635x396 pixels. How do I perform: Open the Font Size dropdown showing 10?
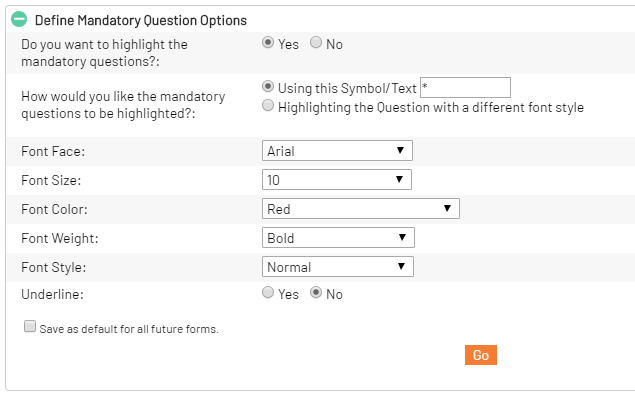337,180
